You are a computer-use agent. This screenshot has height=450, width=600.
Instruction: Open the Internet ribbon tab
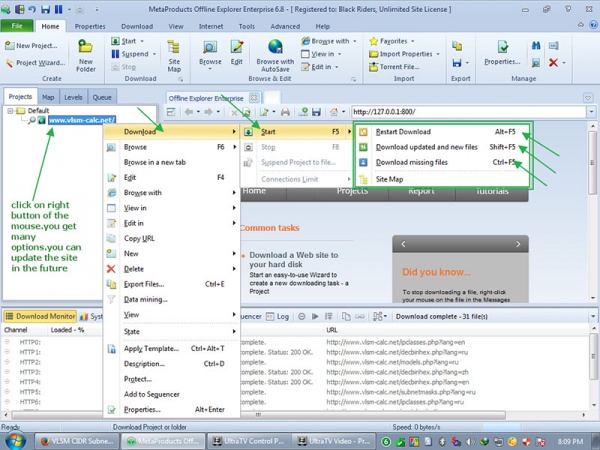(210, 26)
